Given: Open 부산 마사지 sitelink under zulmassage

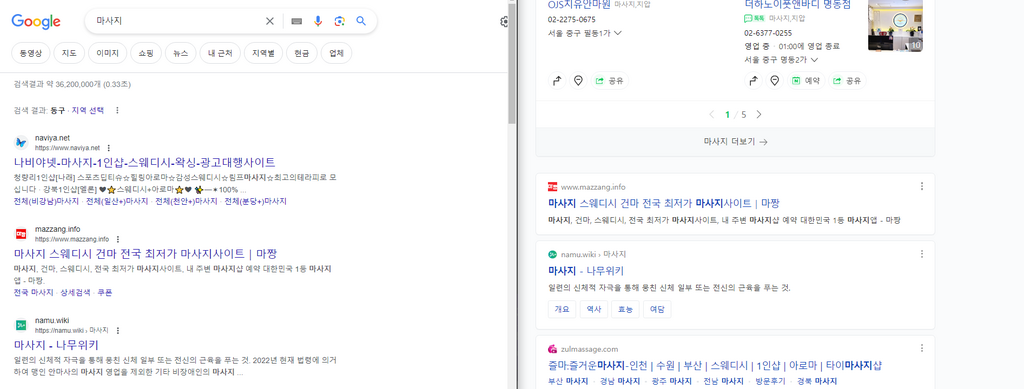Looking at the screenshot, I should [x=568, y=381].
